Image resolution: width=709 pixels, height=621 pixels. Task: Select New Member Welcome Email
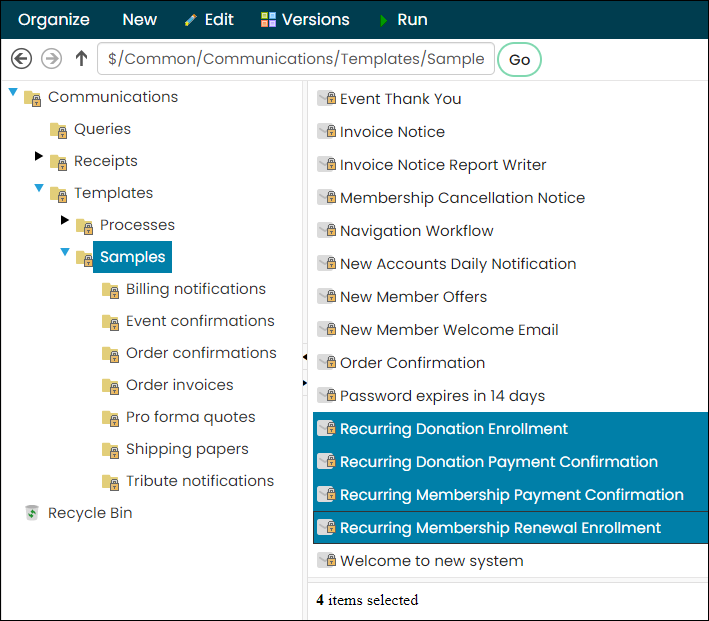click(449, 330)
